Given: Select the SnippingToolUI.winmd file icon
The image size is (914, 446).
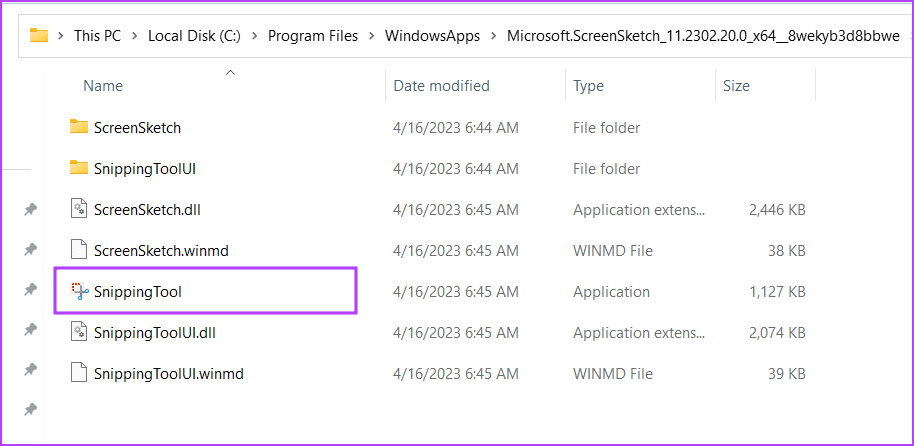Looking at the screenshot, I should pyautogui.click(x=79, y=373).
